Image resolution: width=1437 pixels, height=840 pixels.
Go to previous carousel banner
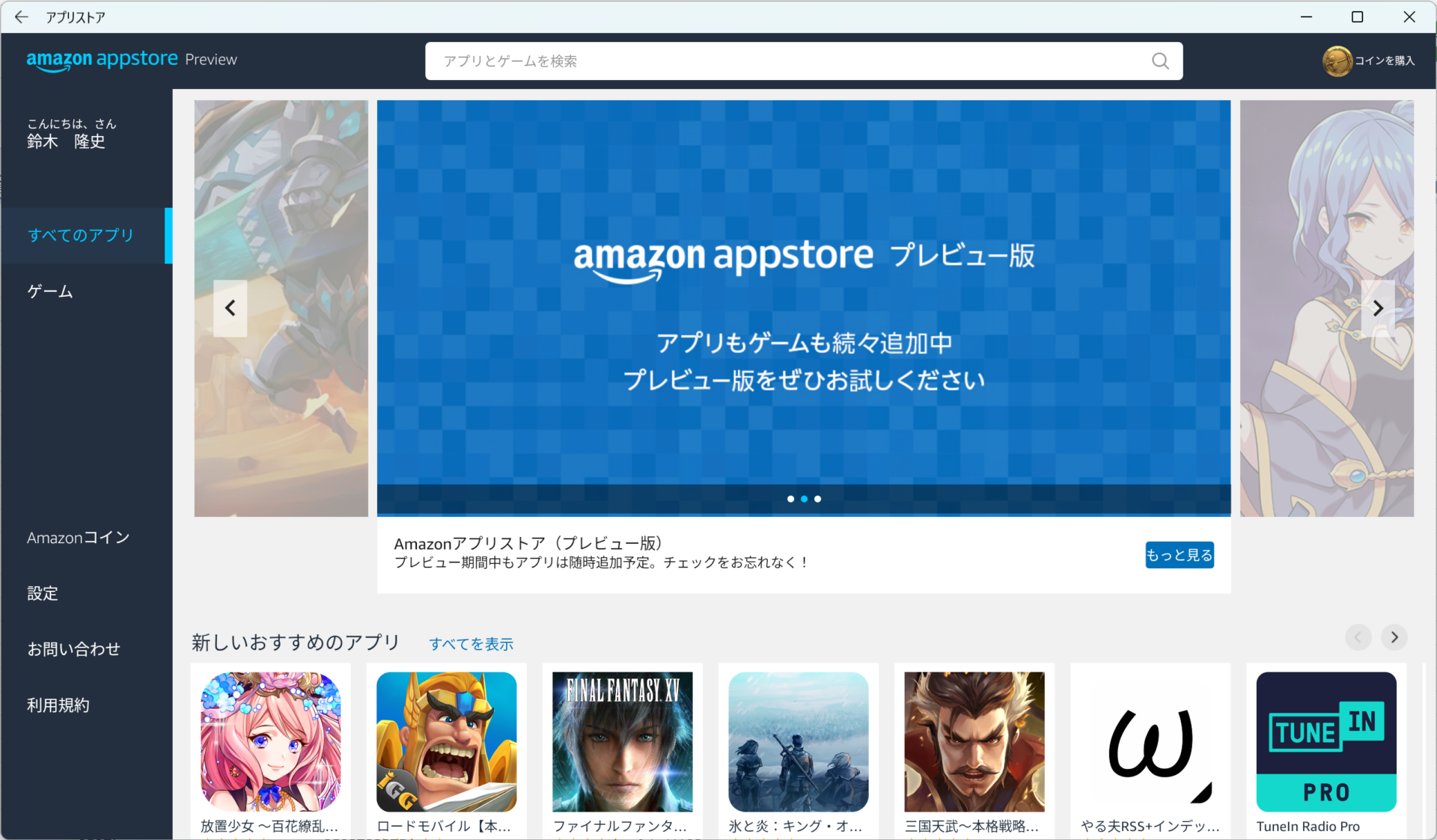[230, 308]
